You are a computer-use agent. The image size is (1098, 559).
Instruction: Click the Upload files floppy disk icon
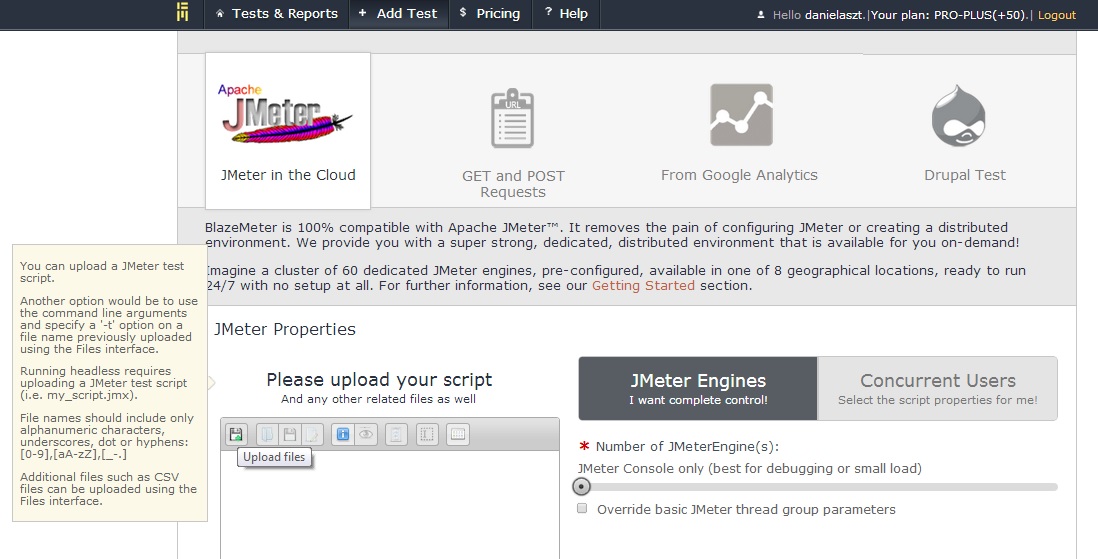236,434
